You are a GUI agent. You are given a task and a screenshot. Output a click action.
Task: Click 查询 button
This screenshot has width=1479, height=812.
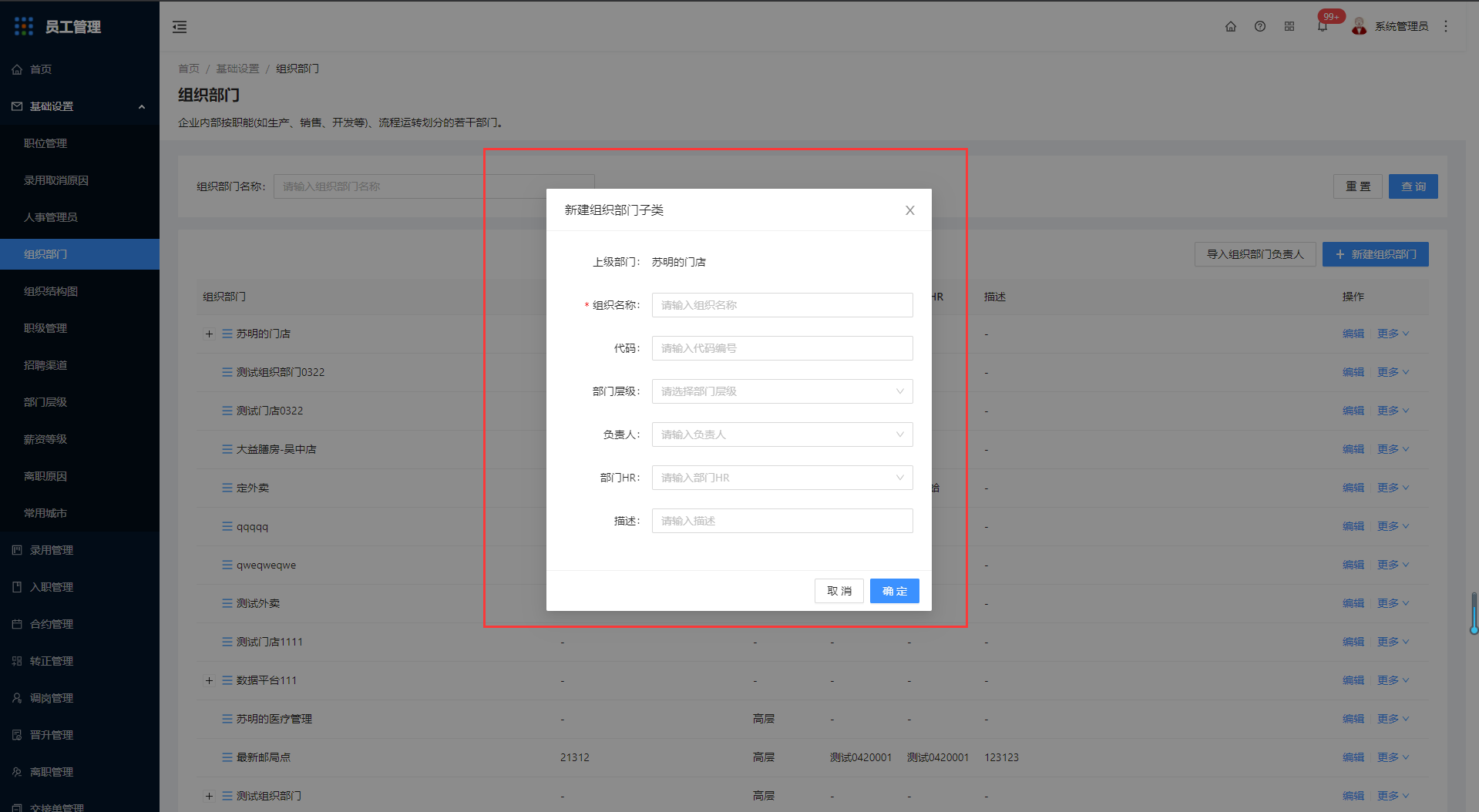click(x=1413, y=186)
